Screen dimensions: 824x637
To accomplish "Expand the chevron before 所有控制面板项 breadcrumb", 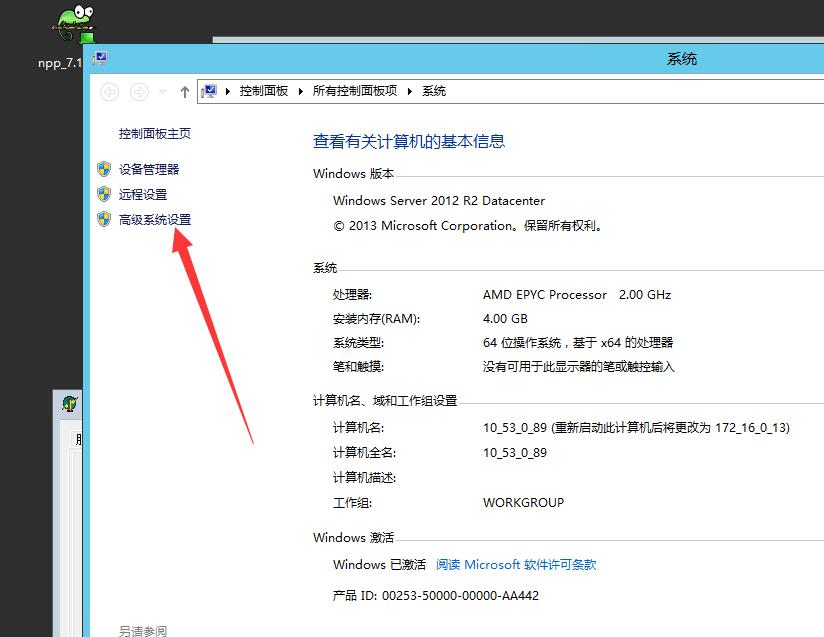I will pyautogui.click(x=302, y=91).
